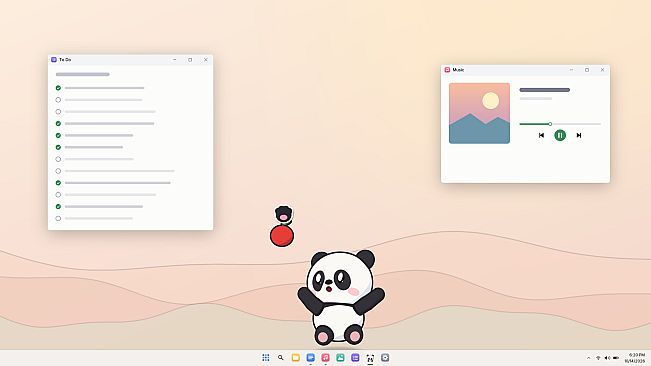Open the volume speaker tray icon
This screenshot has width=651, height=366.
point(607,358)
